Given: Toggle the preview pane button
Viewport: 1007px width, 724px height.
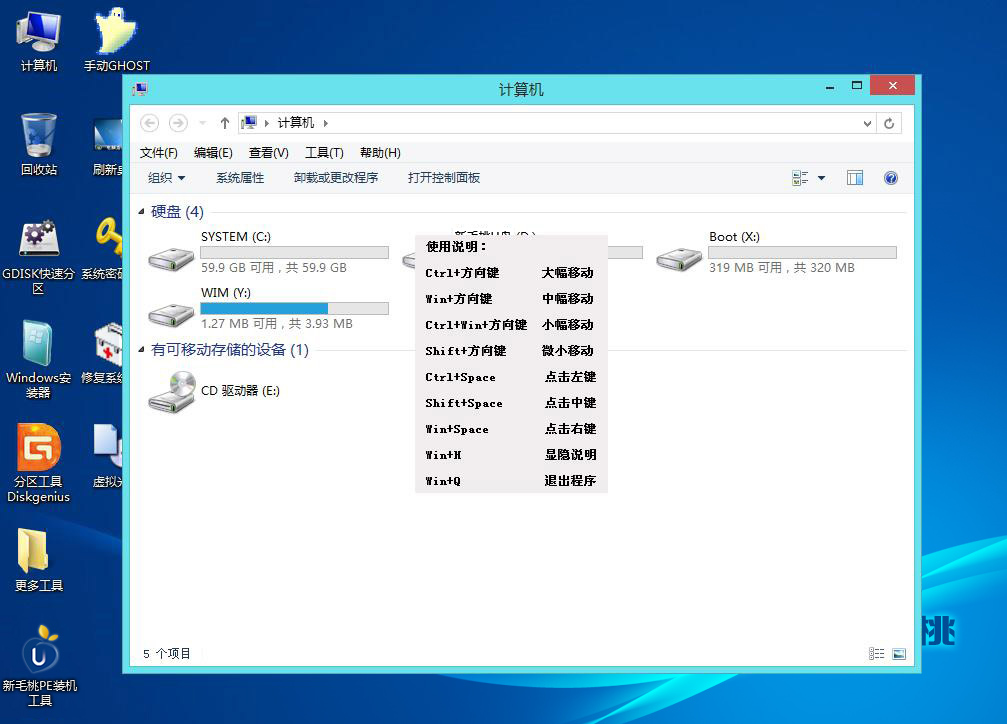Looking at the screenshot, I should coord(855,178).
